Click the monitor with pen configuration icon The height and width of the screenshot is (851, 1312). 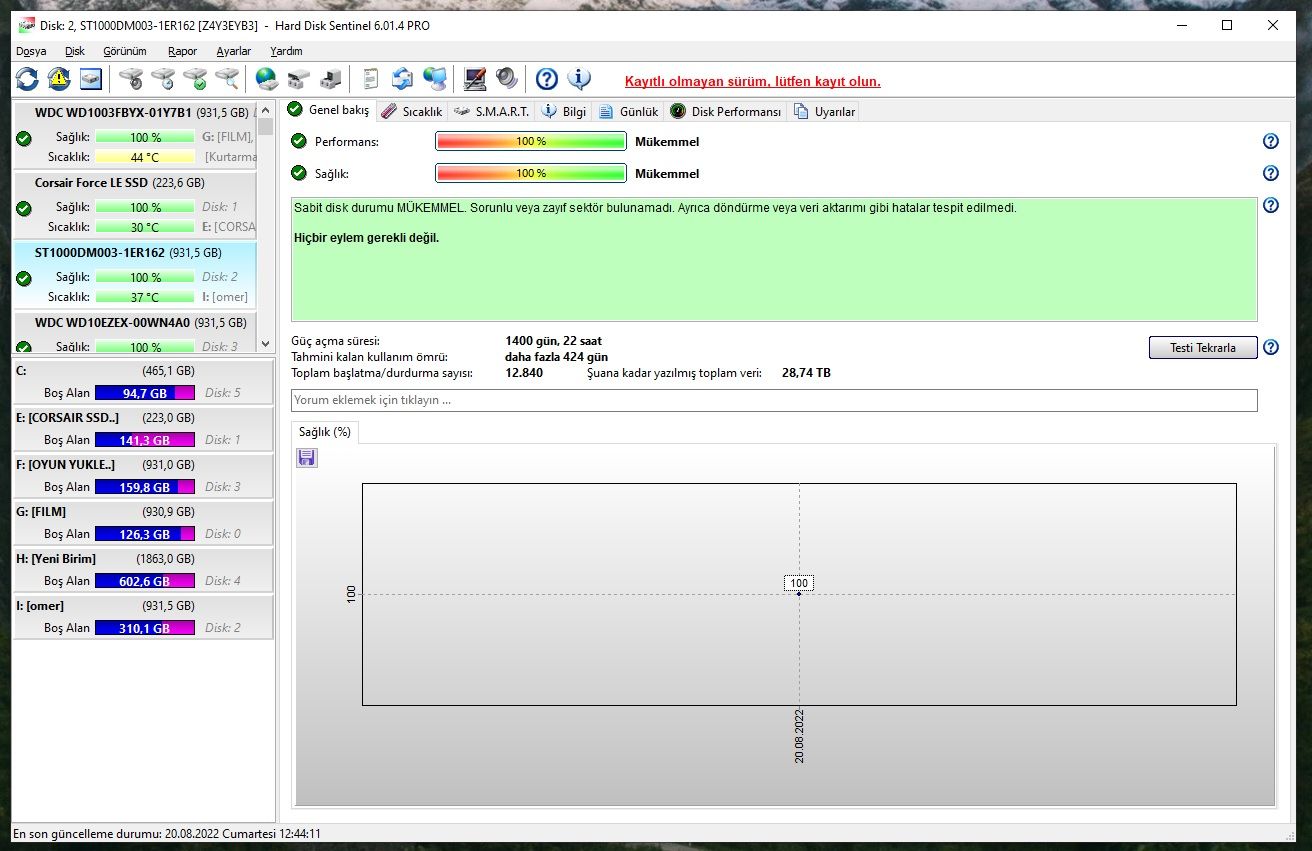474,79
